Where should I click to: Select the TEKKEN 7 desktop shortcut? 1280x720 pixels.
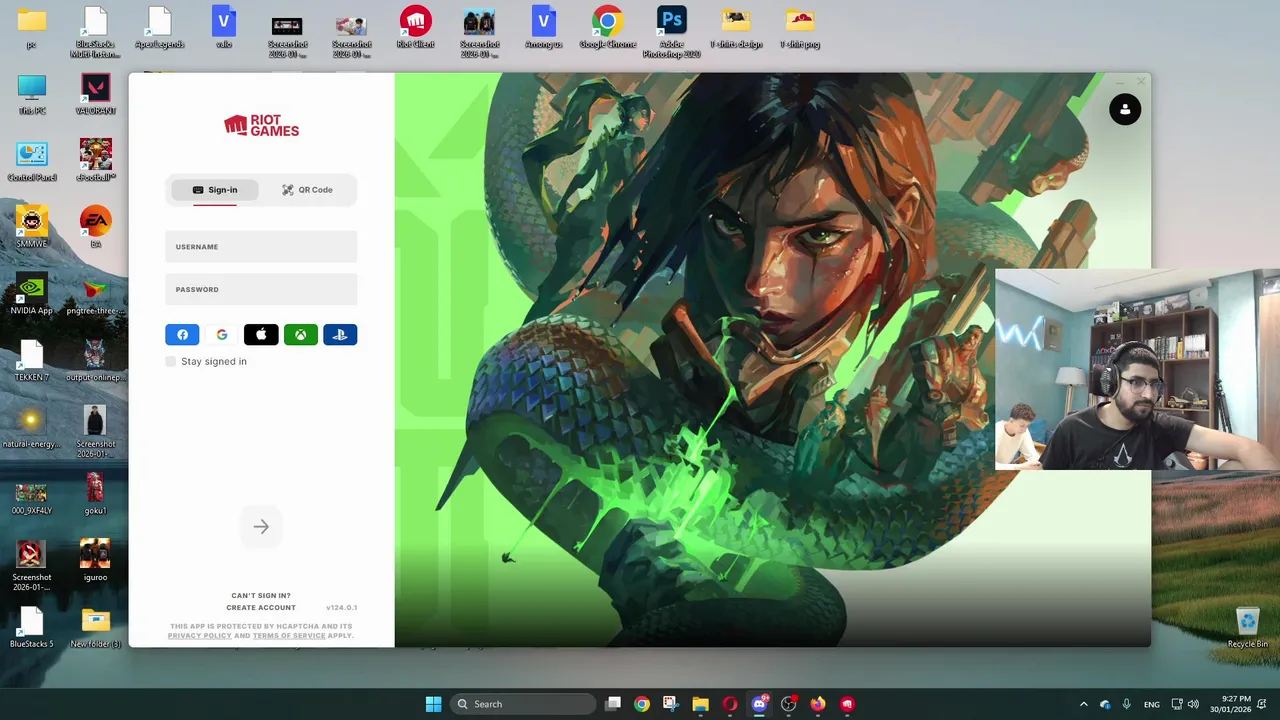[31, 360]
